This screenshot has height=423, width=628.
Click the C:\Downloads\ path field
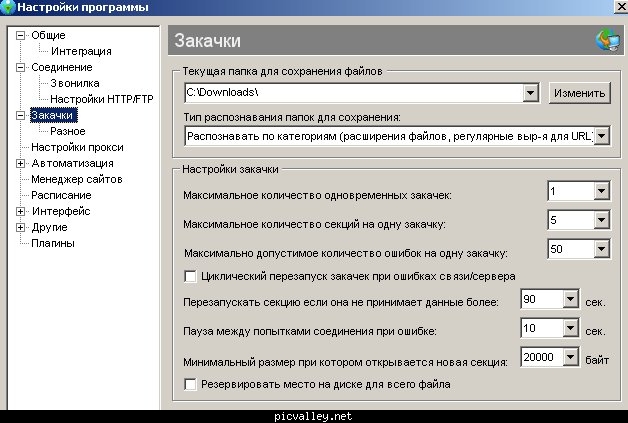pyautogui.click(x=354, y=93)
